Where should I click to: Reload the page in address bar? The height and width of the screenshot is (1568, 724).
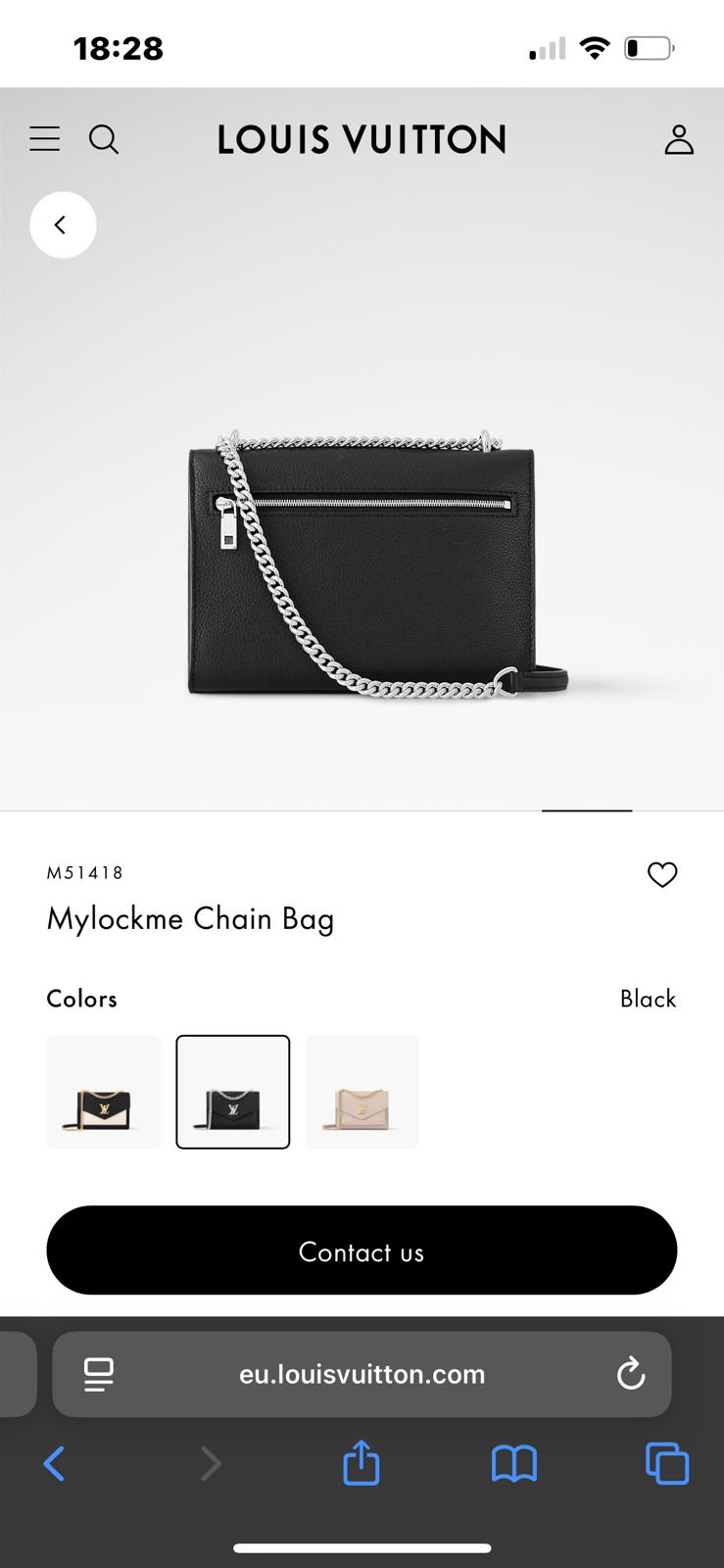point(631,1374)
